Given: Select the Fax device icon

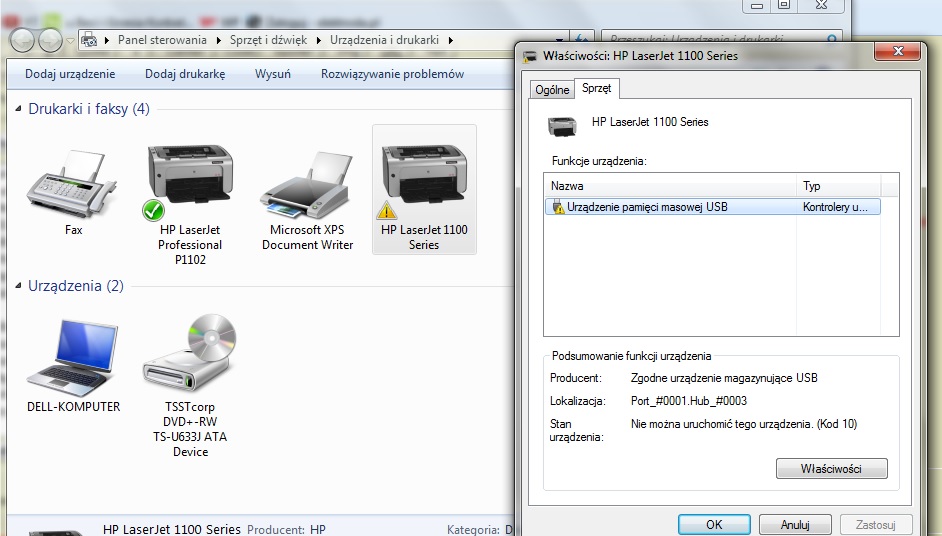Looking at the screenshot, I should tap(71, 183).
